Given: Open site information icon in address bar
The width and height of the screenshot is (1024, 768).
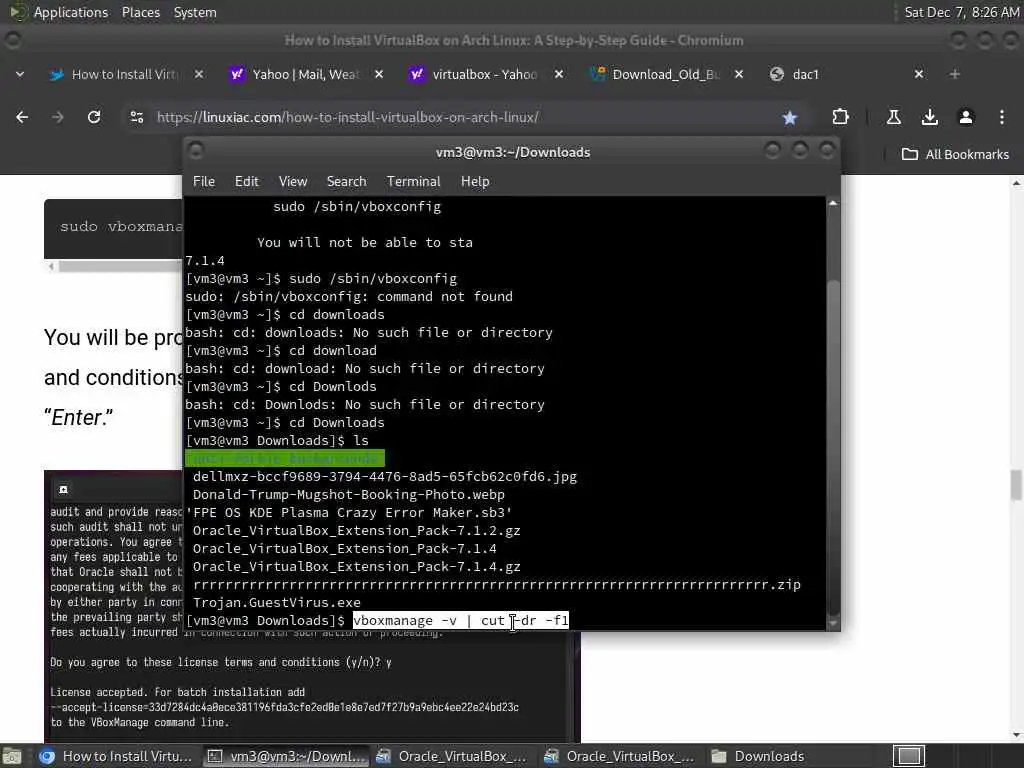Looking at the screenshot, I should tap(136, 117).
